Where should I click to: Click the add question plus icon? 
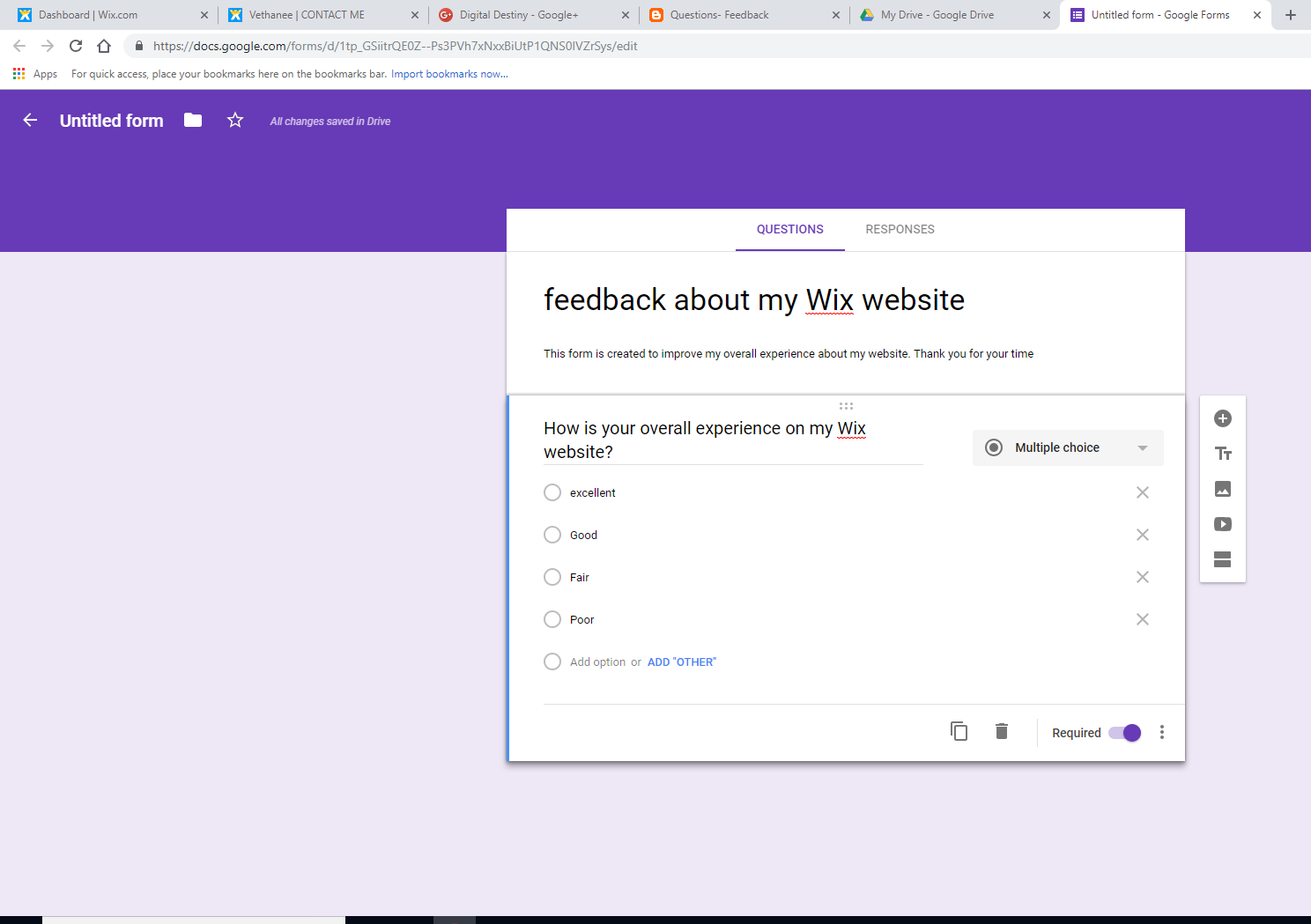point(1222,418)
